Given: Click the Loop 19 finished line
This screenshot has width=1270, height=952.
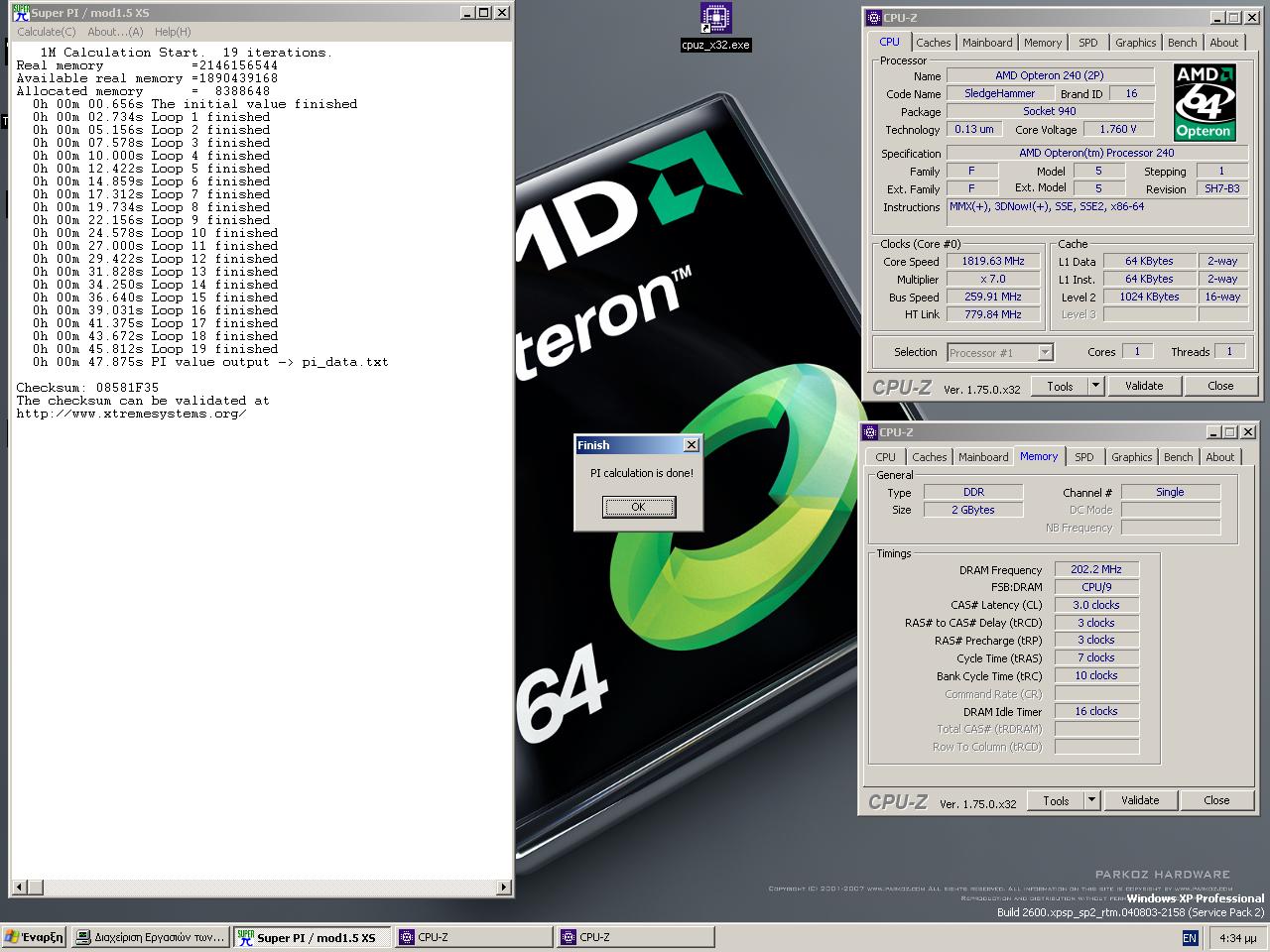Looking at the screenshot, I should (155, 349).
